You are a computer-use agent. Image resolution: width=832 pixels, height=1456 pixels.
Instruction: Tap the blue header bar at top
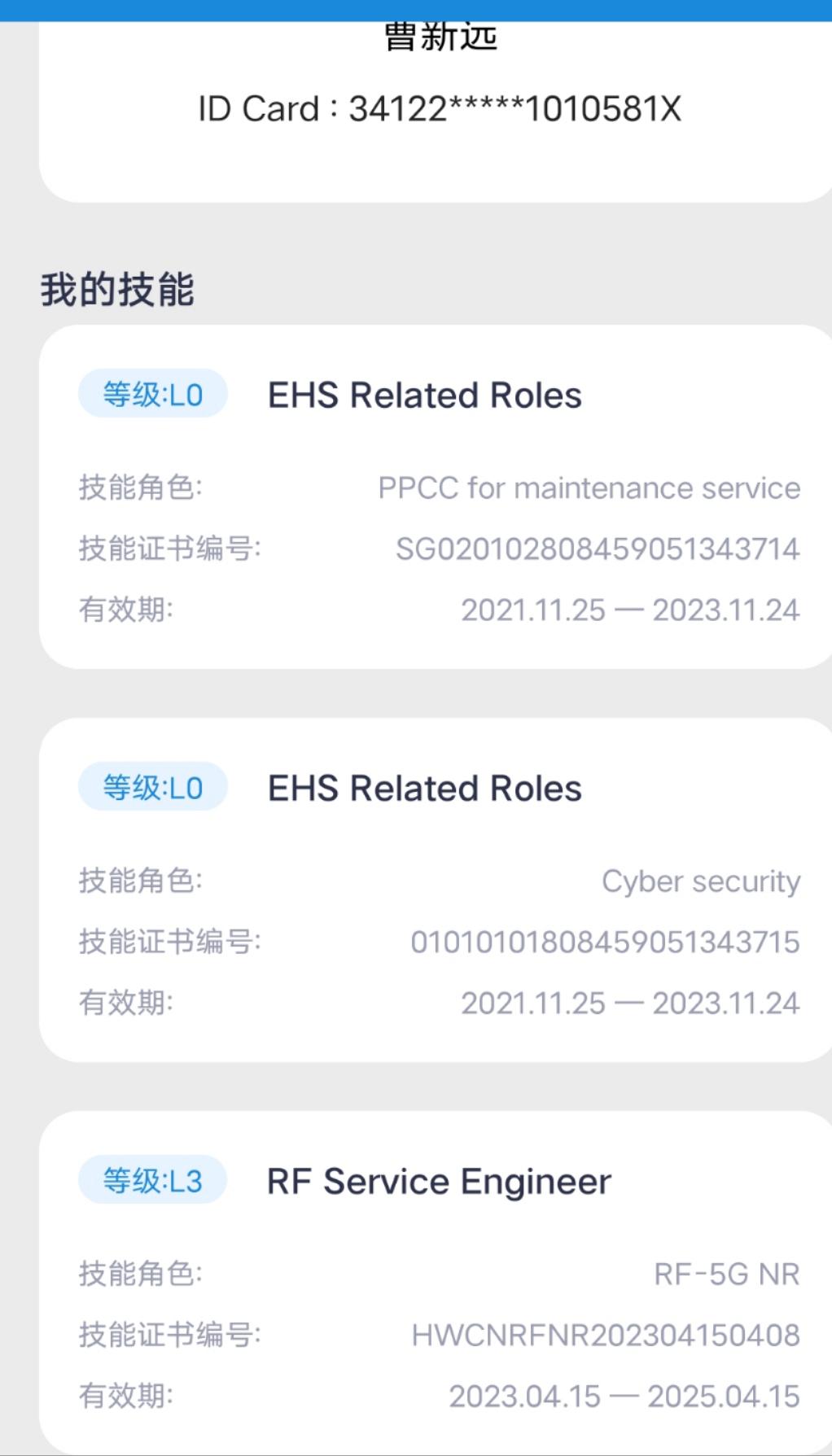point(416,10)
